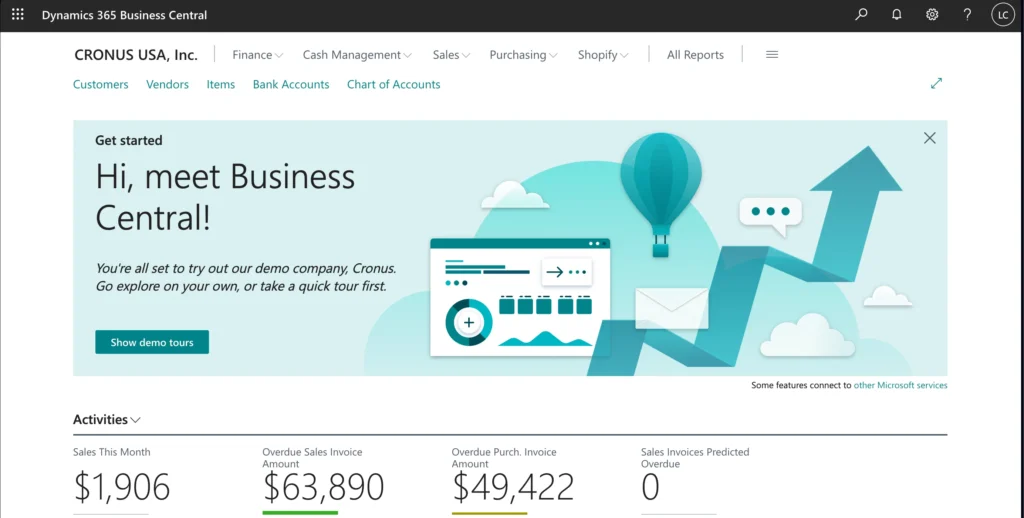Open the Sales This Month $1,906 tile
This screenshot has height=518, width=1024.
pyautogui.click(x=121, y=480)
